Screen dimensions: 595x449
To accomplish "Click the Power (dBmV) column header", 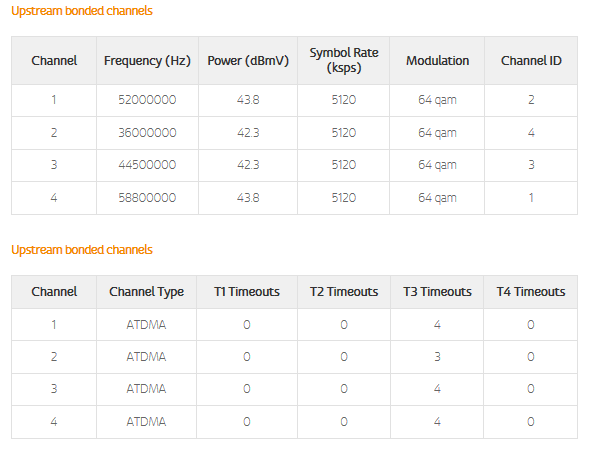I will pos(248,61).
